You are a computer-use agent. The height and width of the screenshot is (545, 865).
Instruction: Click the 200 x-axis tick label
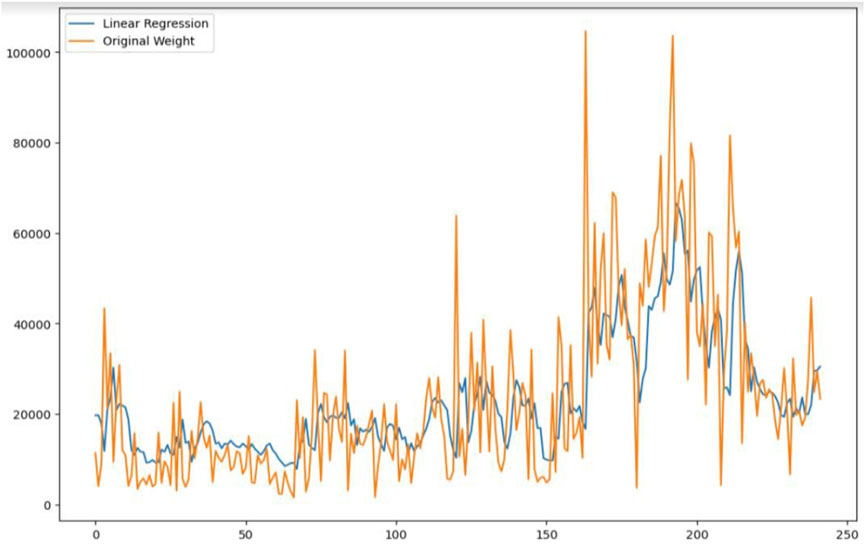point(697,535)
